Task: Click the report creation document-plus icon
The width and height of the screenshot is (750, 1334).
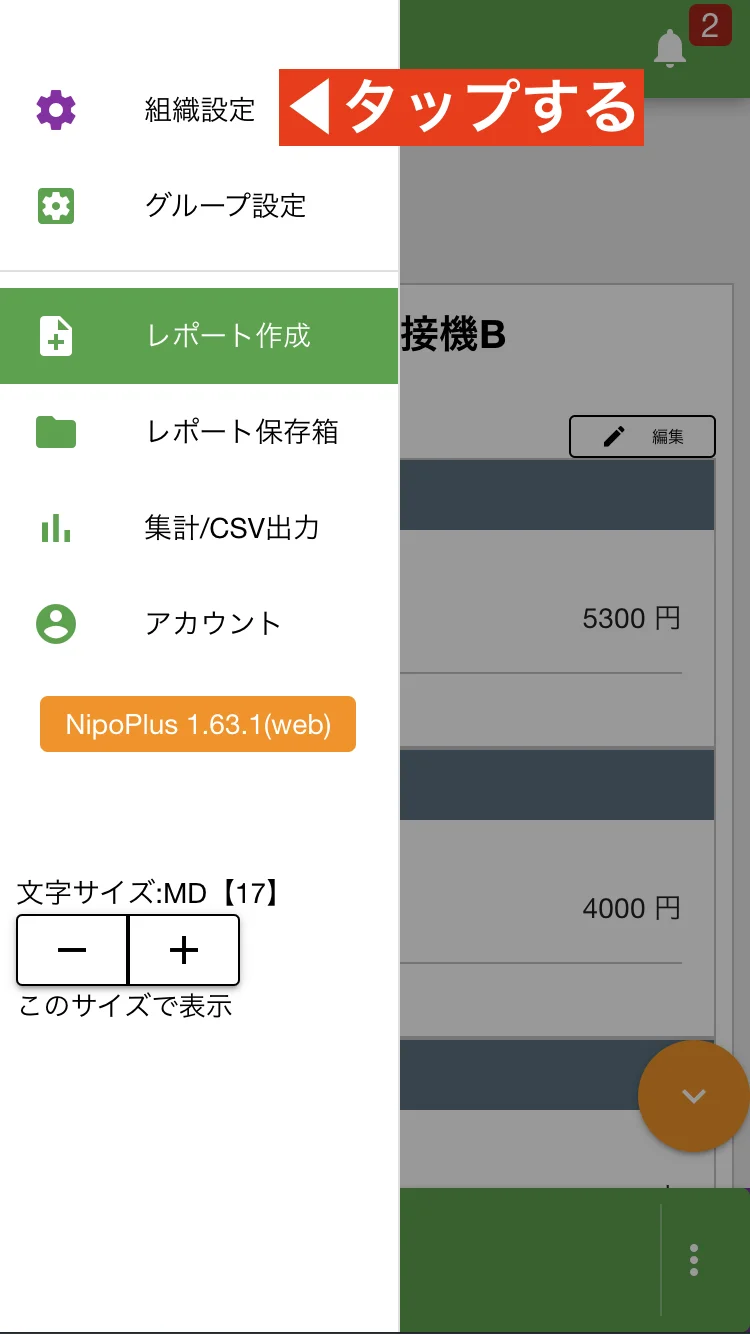Action: pos(56,336)
